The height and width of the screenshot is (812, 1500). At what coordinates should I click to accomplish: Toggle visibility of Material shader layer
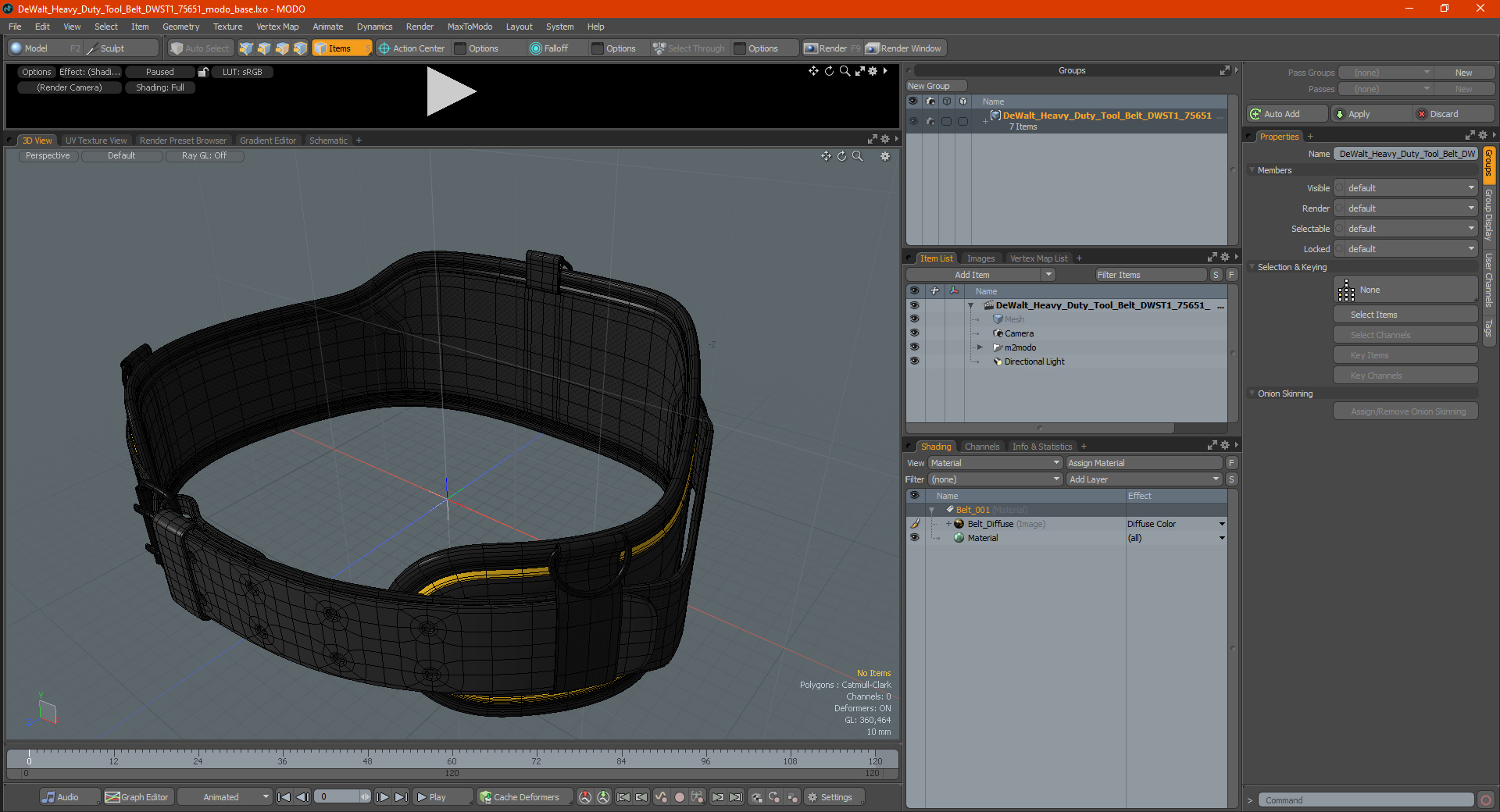pyautogui.click(x=914, y=538)
